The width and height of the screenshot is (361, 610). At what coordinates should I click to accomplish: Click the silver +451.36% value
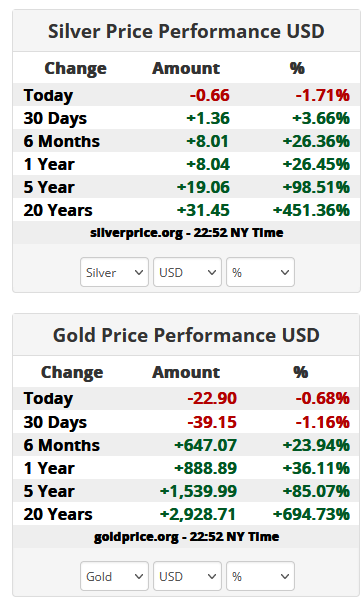coord(311,210)
